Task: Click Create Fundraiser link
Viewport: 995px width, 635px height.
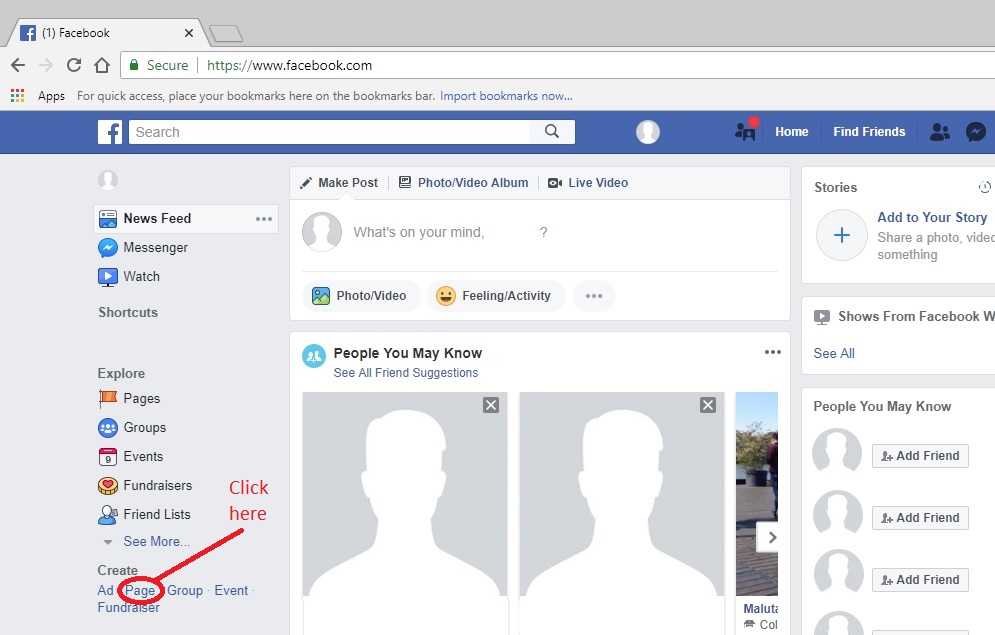Action: pyautogui.click(x=128, y=607)
